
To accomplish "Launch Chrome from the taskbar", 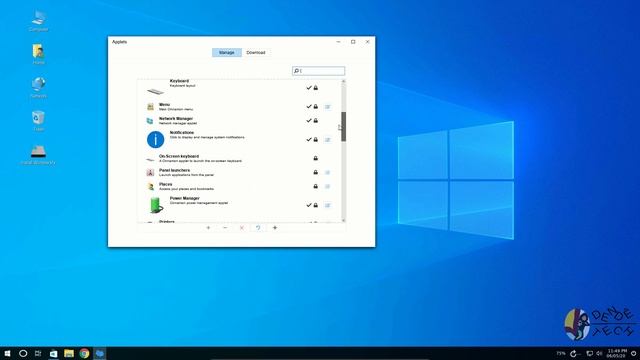I will click(x=84, y=353).
